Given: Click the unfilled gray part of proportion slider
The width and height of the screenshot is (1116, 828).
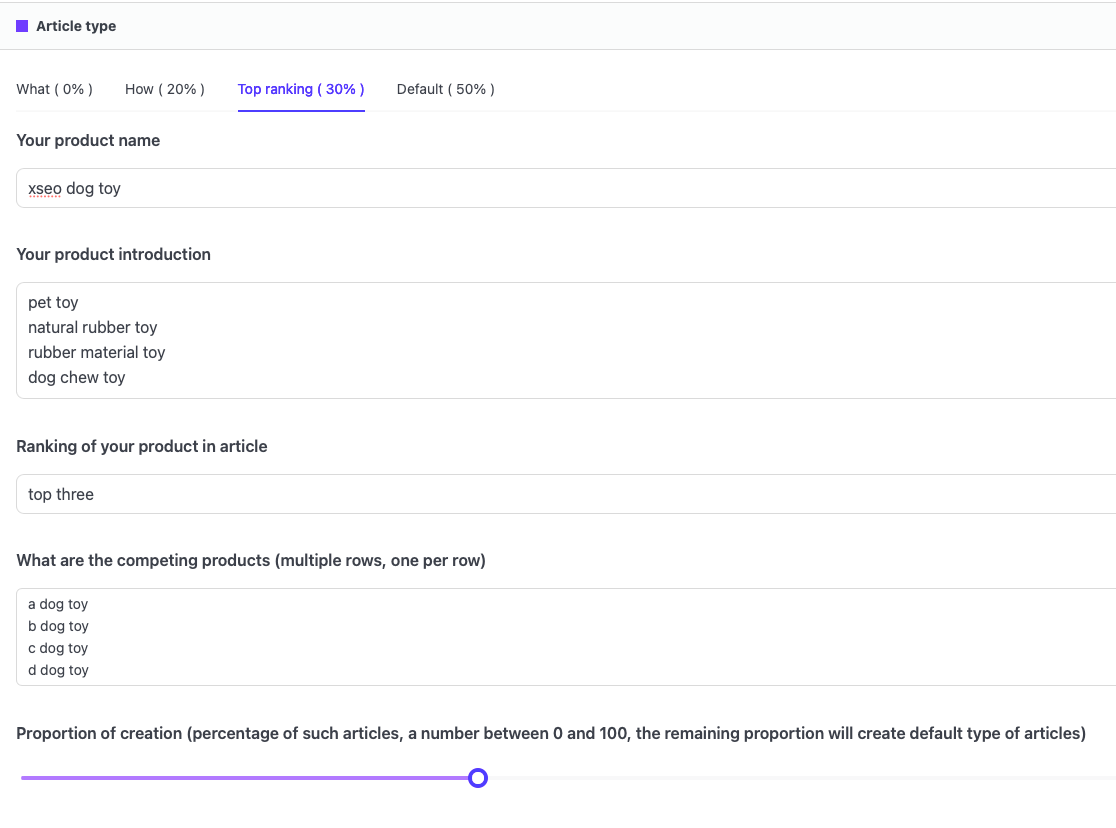Looking at the screenshot, I should [800, 778].
